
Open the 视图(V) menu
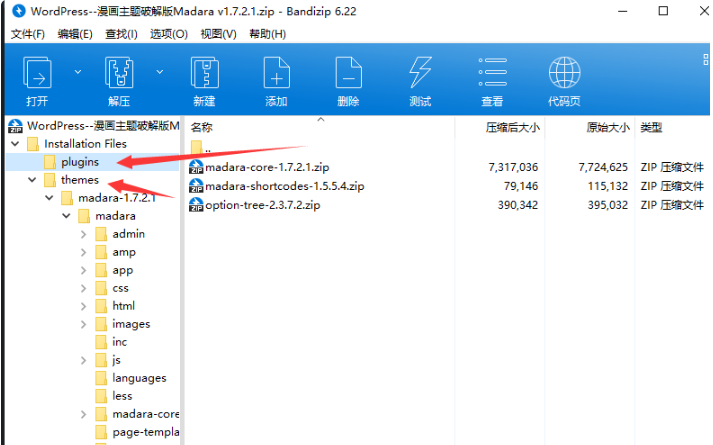tap(219, 34)
